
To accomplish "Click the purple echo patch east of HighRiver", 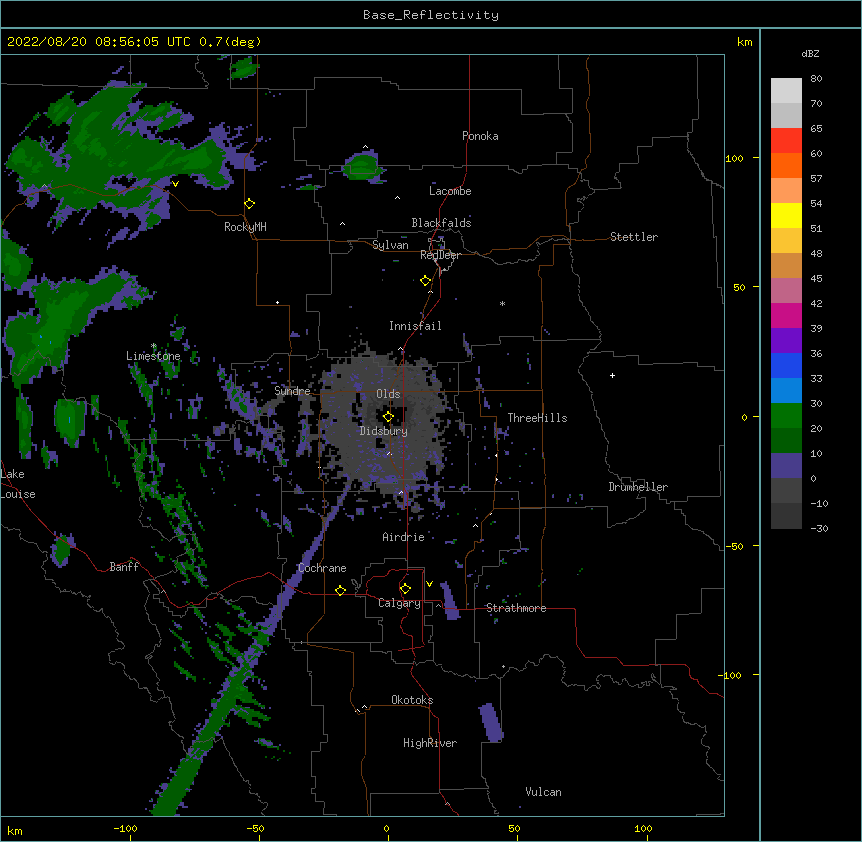I will pos(491,722).
